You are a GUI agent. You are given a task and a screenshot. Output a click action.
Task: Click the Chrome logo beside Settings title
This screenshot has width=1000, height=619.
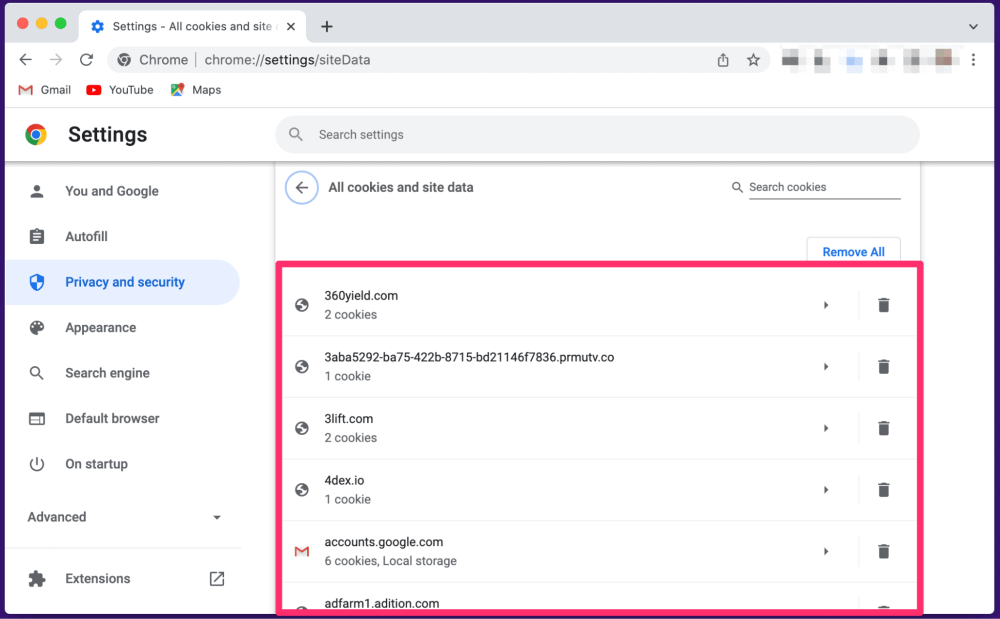36,135
